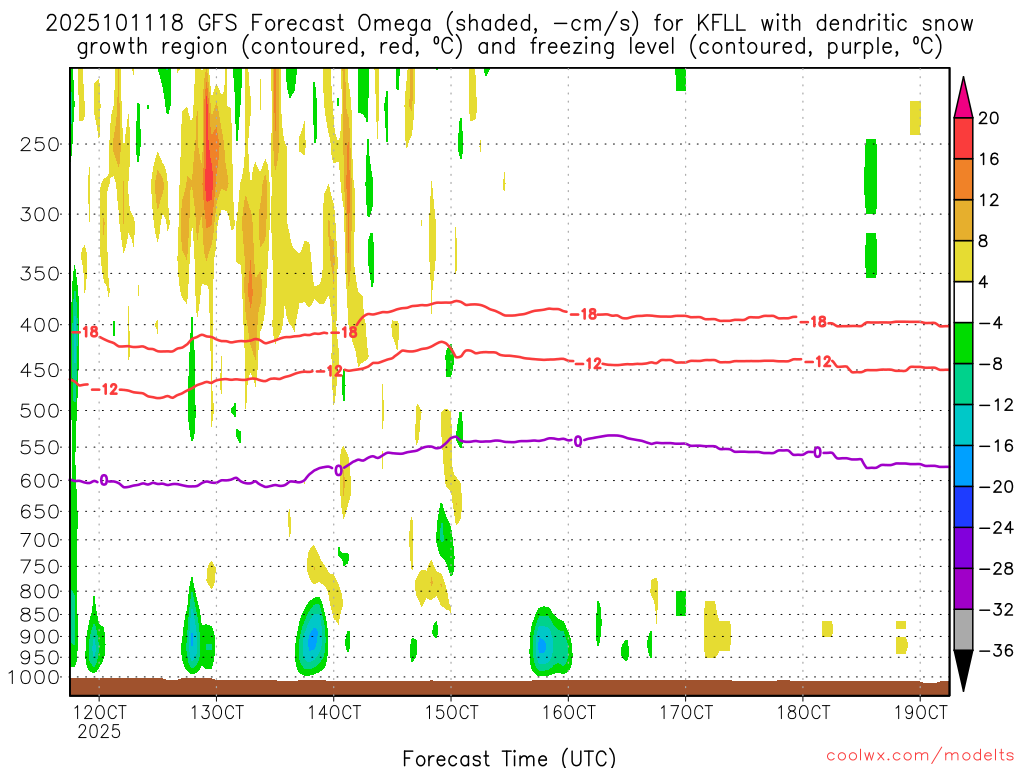Click the red -18 contour label near 16OCT
Image resolution: width=1024 pixels, height=768 pixels.
(584, 315)
